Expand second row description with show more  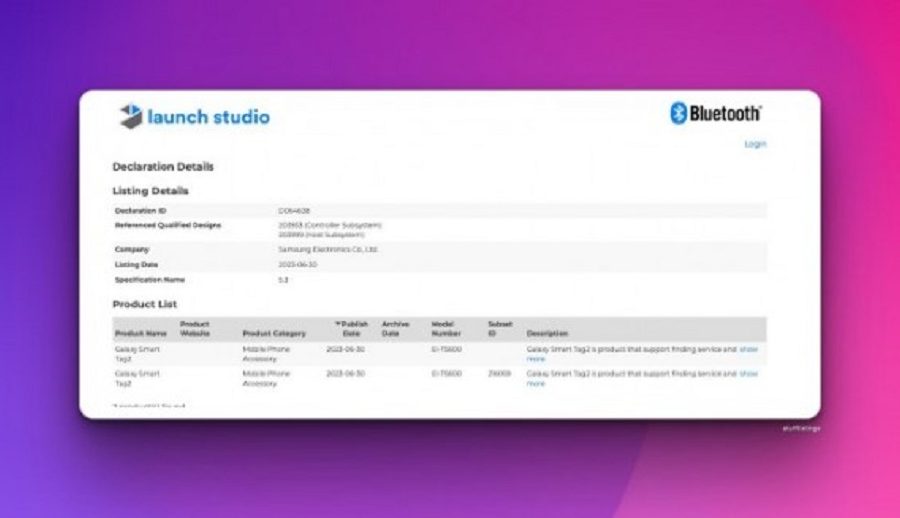point(748,374)
